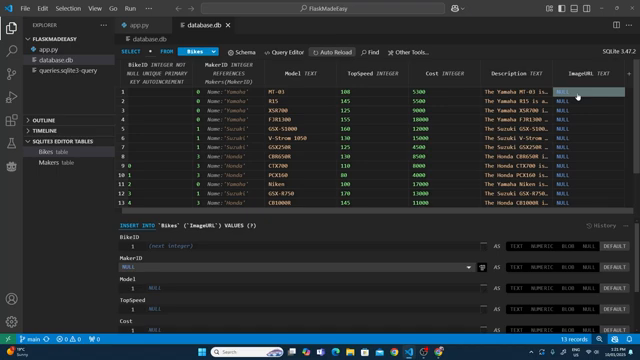This screenshot has height=360, width=640.
Task: Open the MakerID NULL dropdown
Action: [297, 267]
